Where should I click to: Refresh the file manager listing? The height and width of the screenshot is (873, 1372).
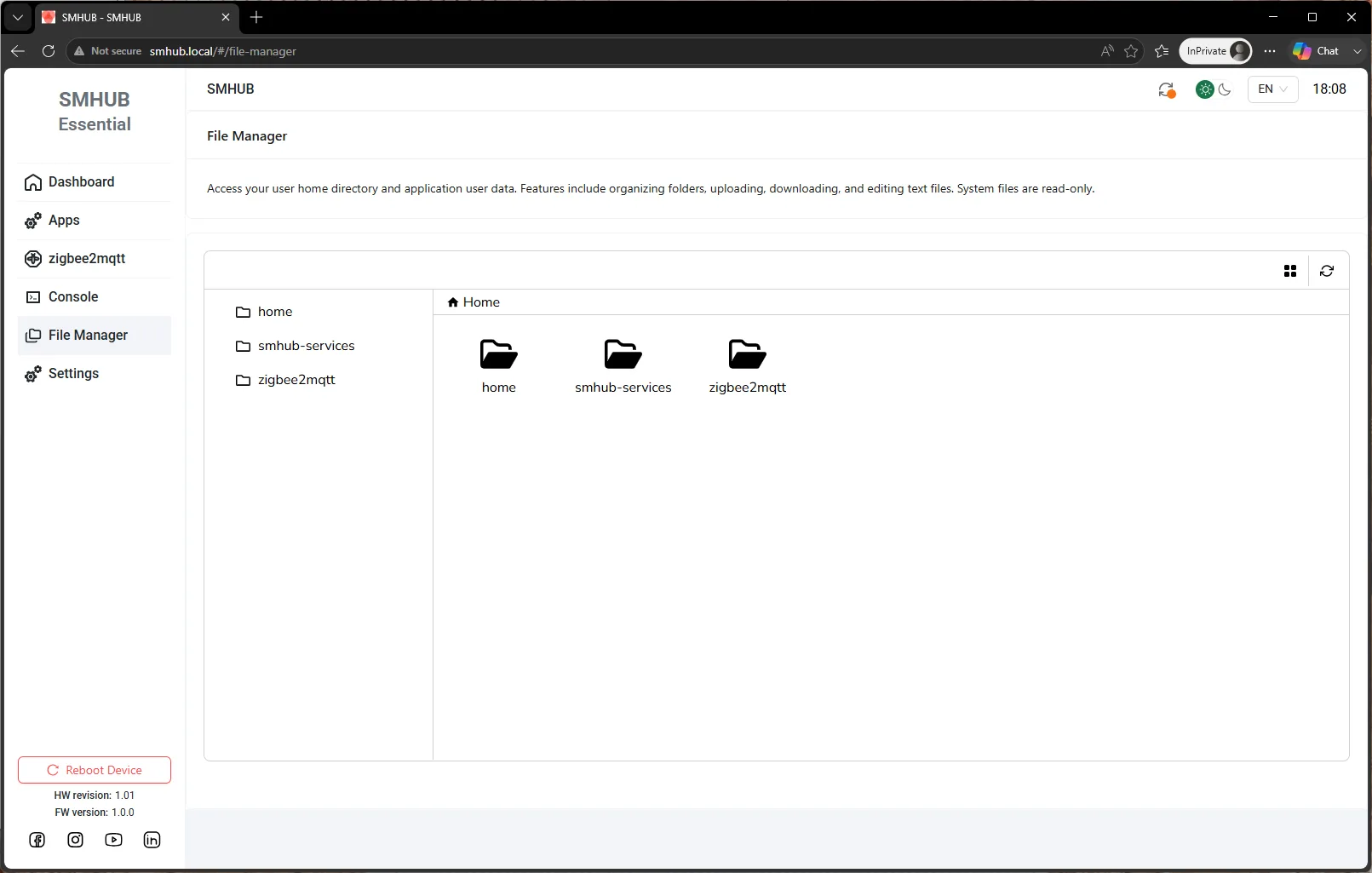[x=1327, y=271]
